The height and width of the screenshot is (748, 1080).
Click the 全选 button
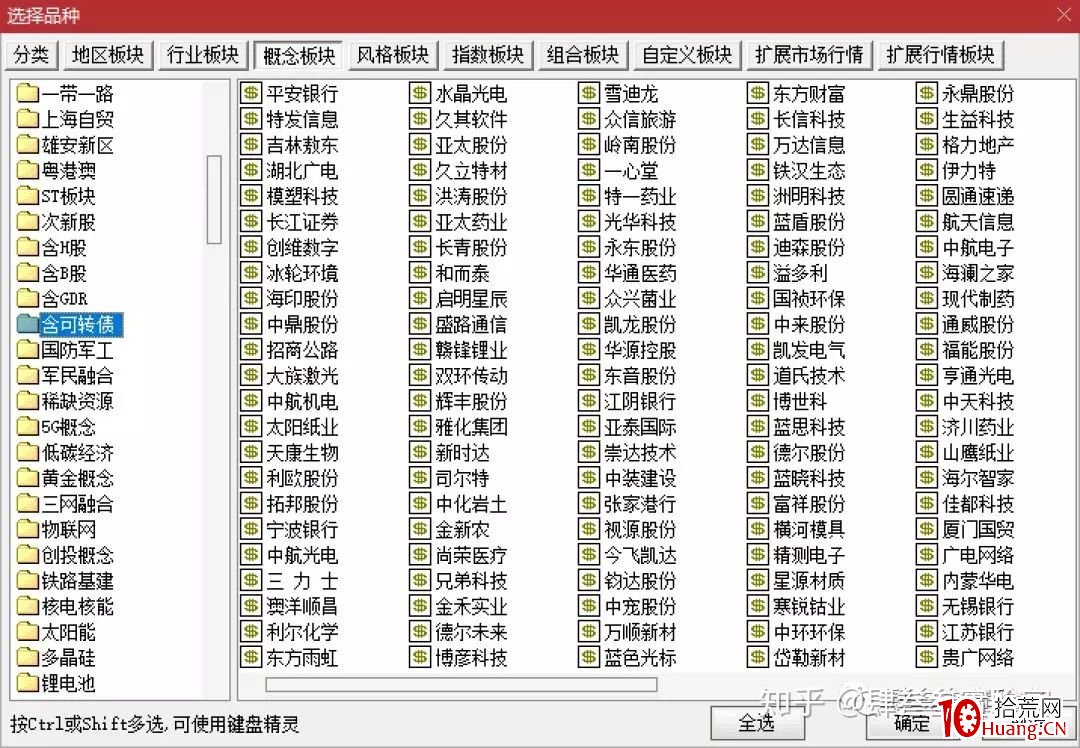pyautogui.click(x=756, y=723)
